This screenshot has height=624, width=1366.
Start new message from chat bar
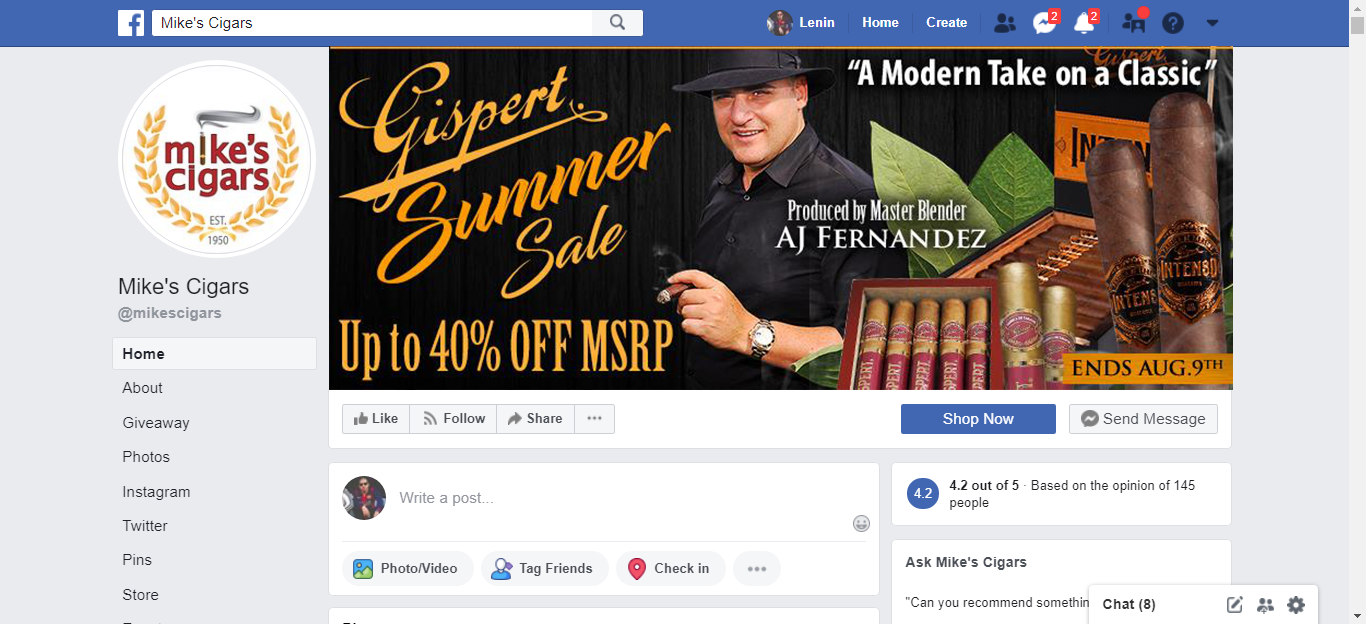click(1235, 604)
